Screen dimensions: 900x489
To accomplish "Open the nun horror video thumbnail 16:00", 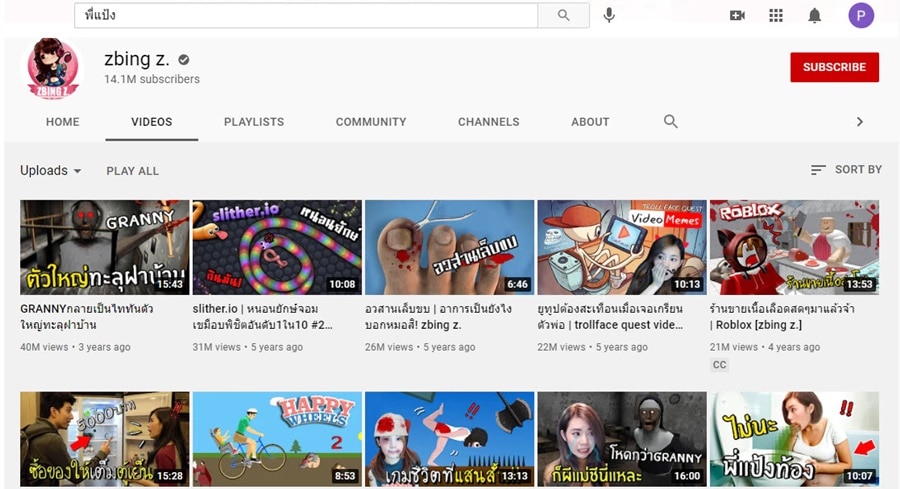I will point(622,439).
